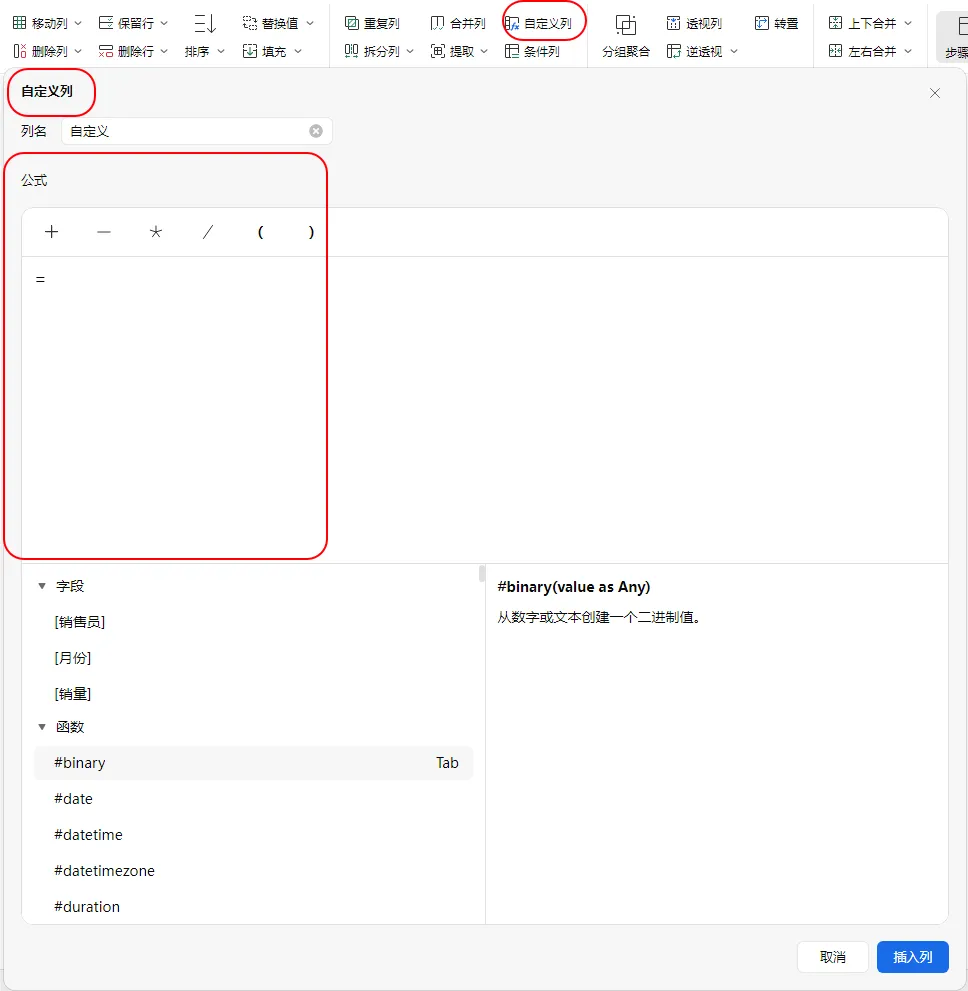The image size is (968, 991).
Task: Click the 删除列 (delete column) icon
Action: [20, 51]
